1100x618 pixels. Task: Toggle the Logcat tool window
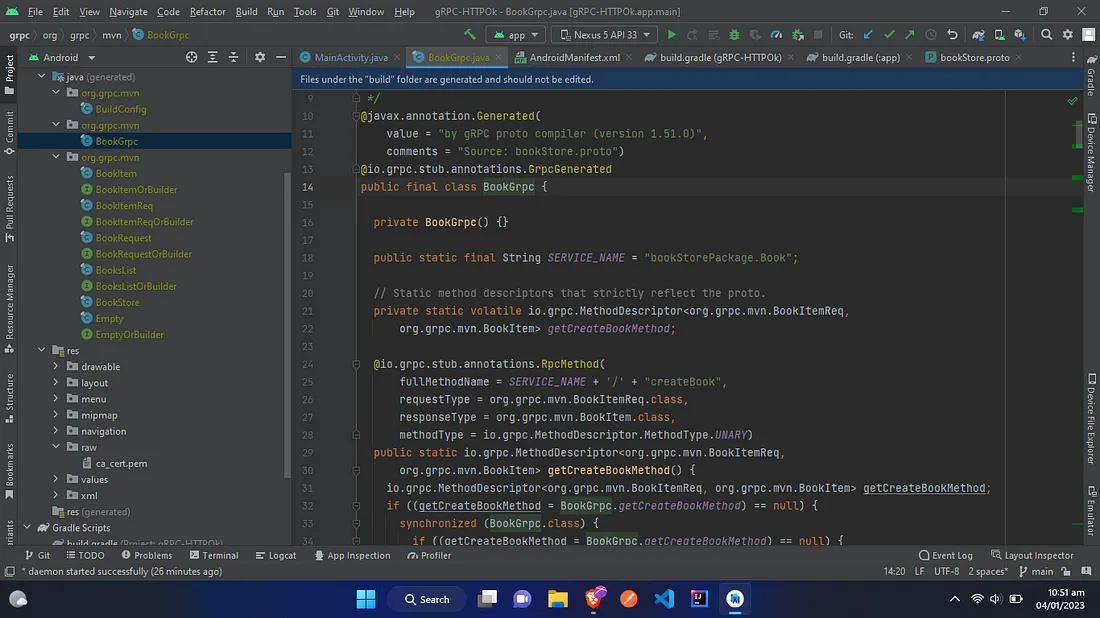(x=276, y=555)
